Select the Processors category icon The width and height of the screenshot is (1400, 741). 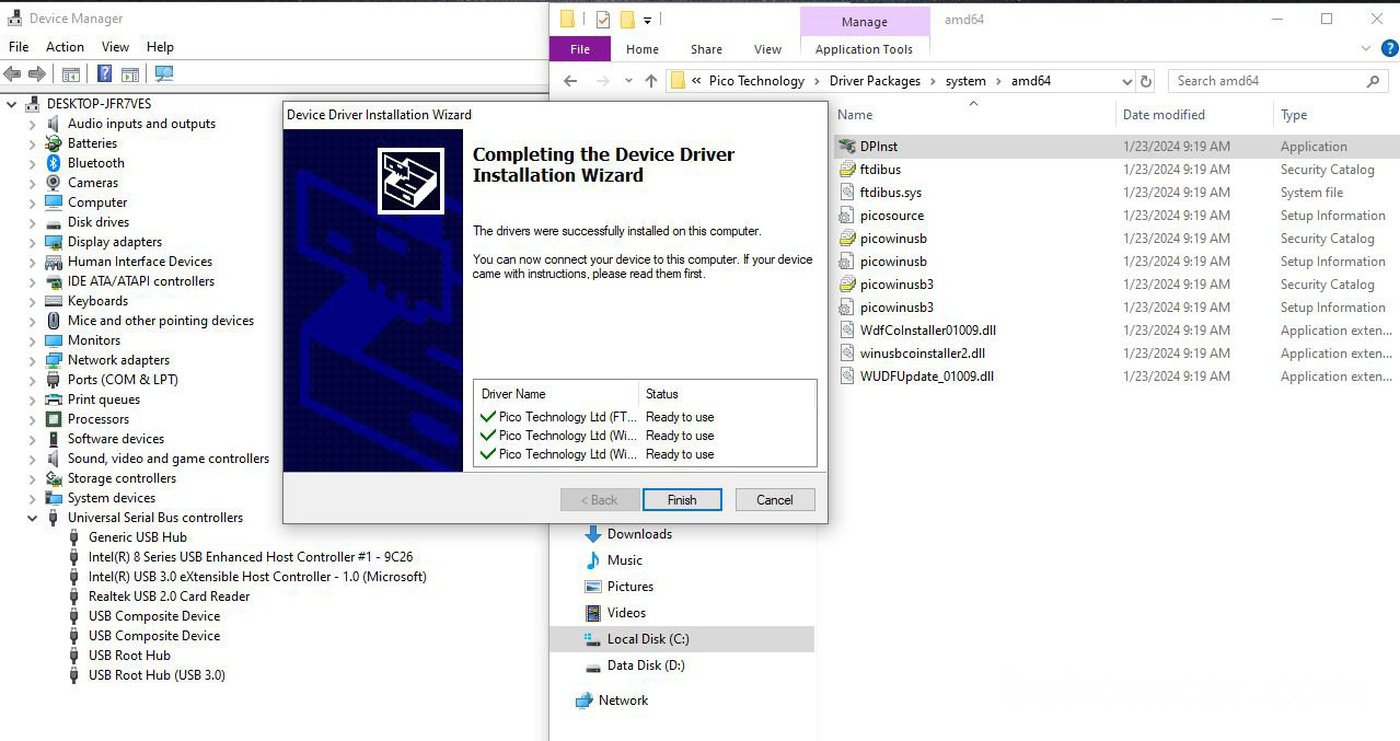[x=54, y=419]
